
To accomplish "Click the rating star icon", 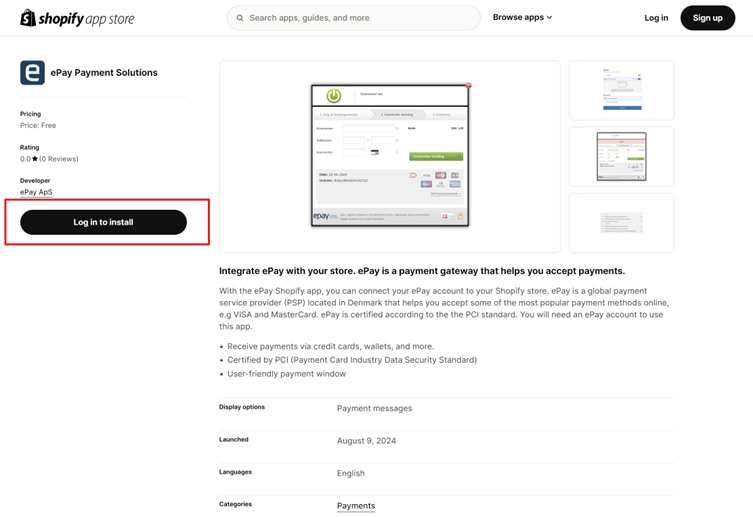I will [34, 159].
